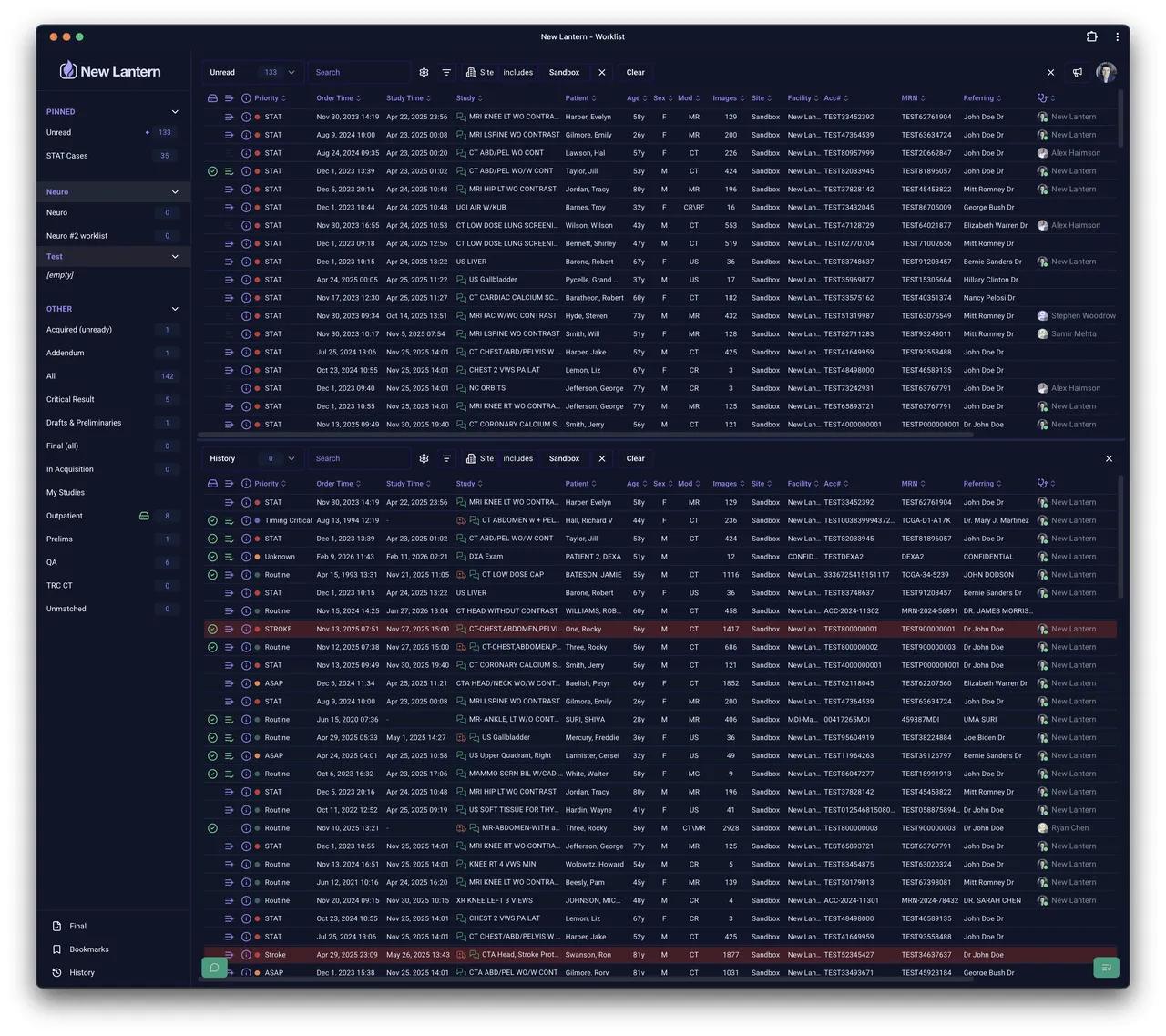Sort the Unread table by Priority

click(270, 98)
